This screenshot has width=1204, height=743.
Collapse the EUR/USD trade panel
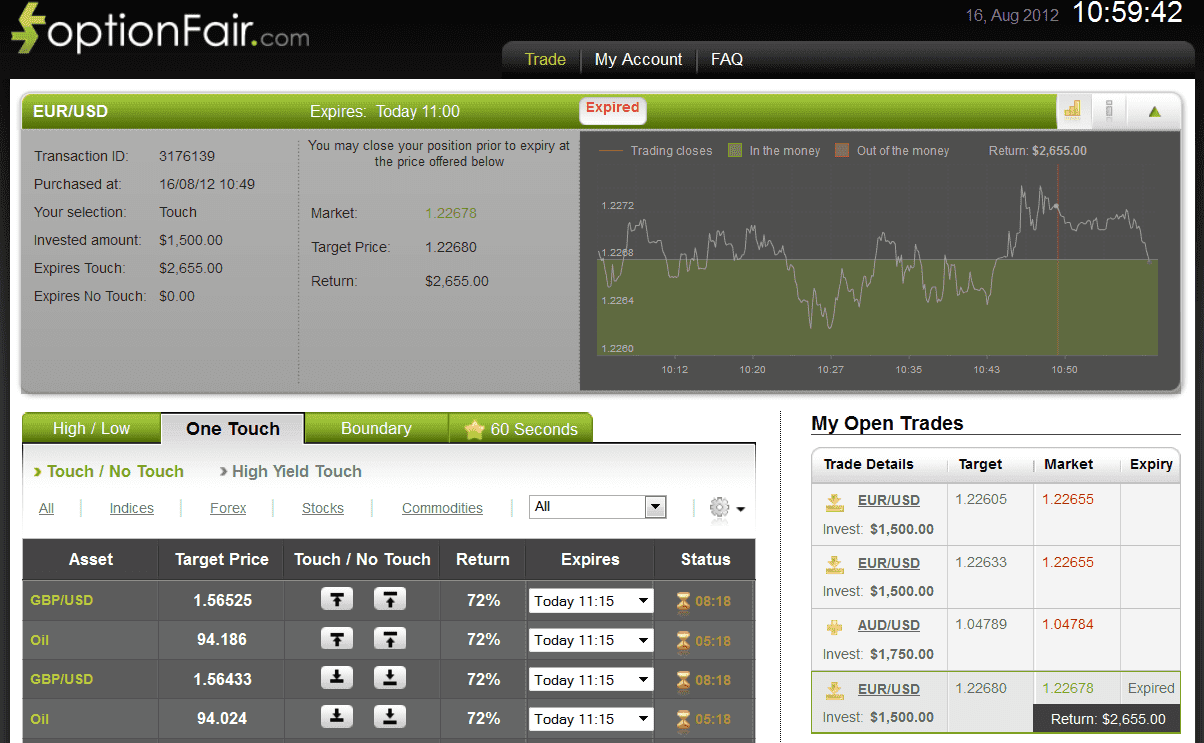pyautogui.click(x=1155, y=111)
